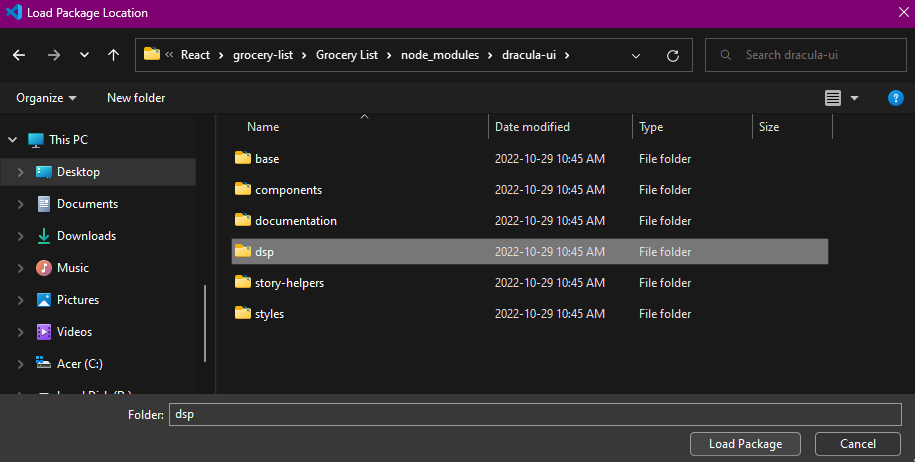Select This PC in navigation pane
915x462 pixels.
coord(68,140)
